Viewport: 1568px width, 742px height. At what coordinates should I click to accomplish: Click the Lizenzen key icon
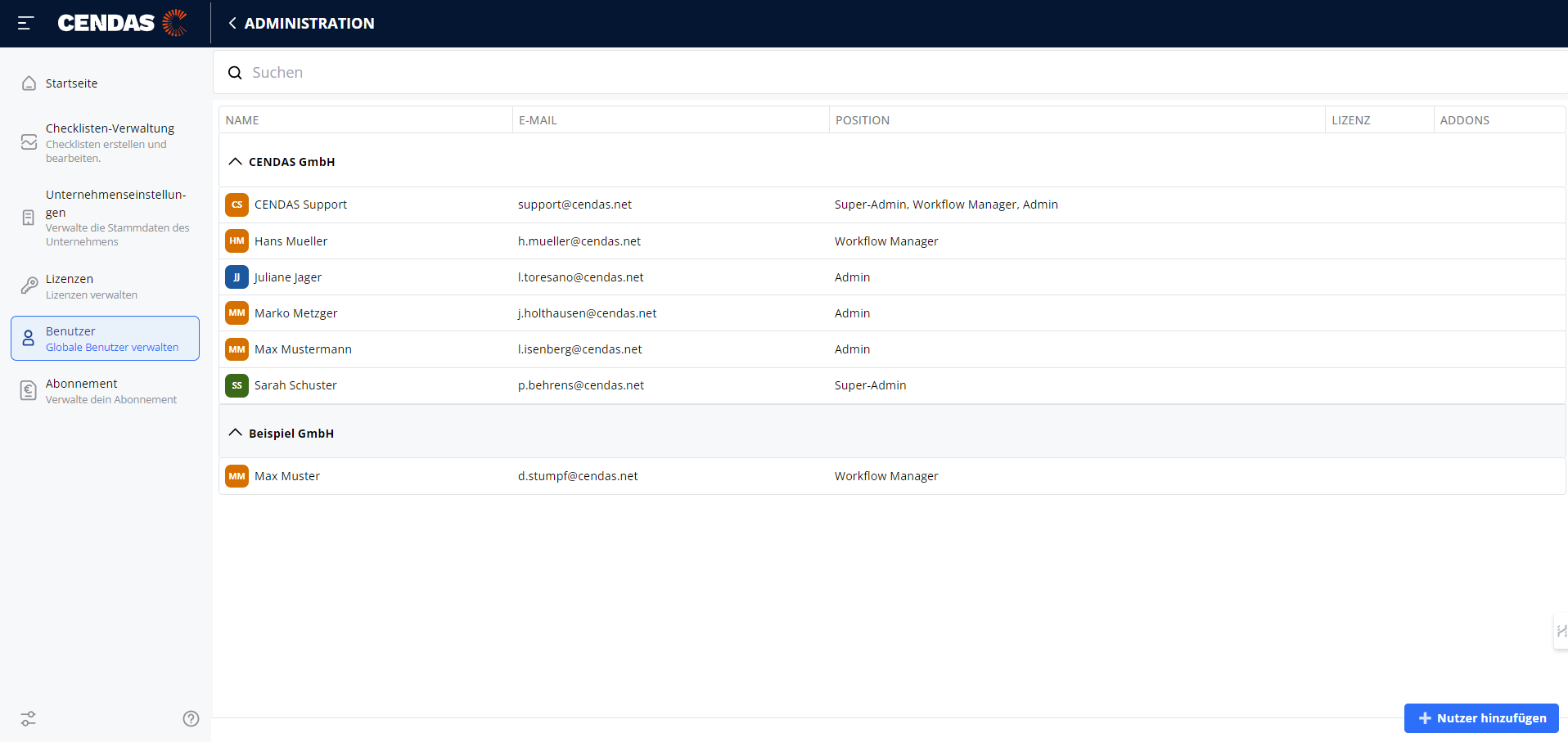tap(29, 286)
